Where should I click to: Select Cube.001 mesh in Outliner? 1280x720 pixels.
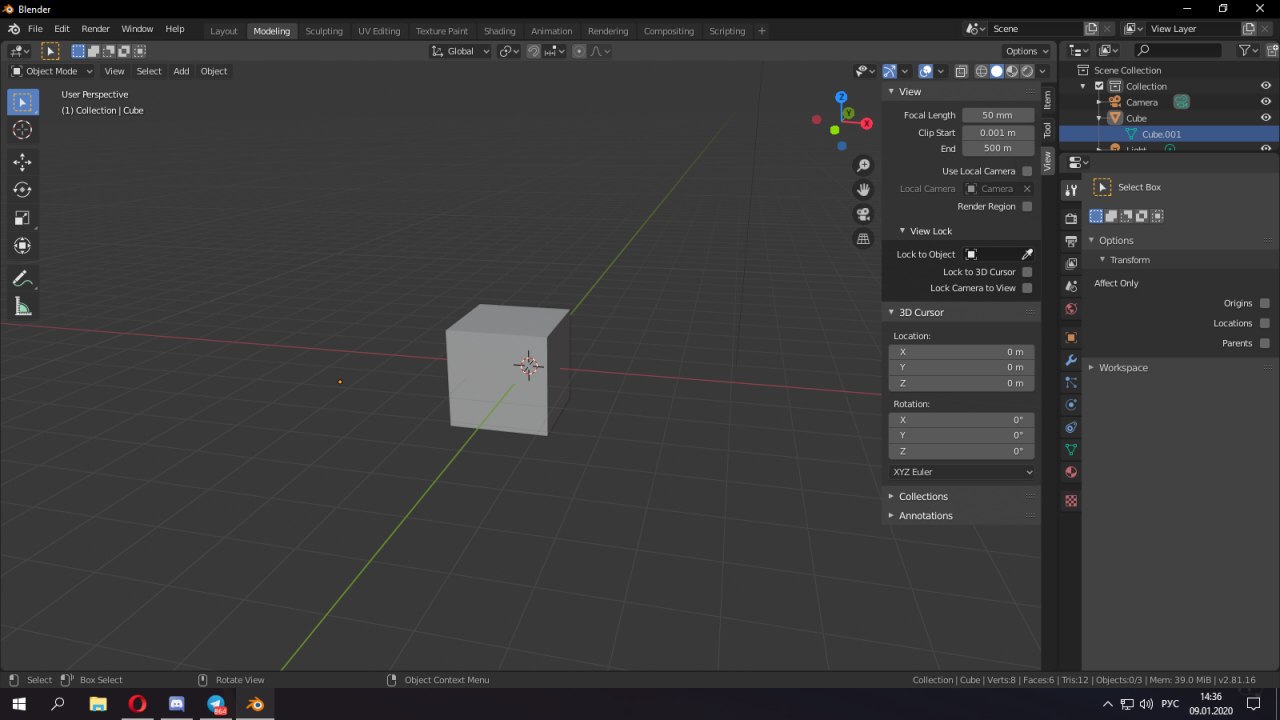pyautogui.click(x=1161, y=134)
